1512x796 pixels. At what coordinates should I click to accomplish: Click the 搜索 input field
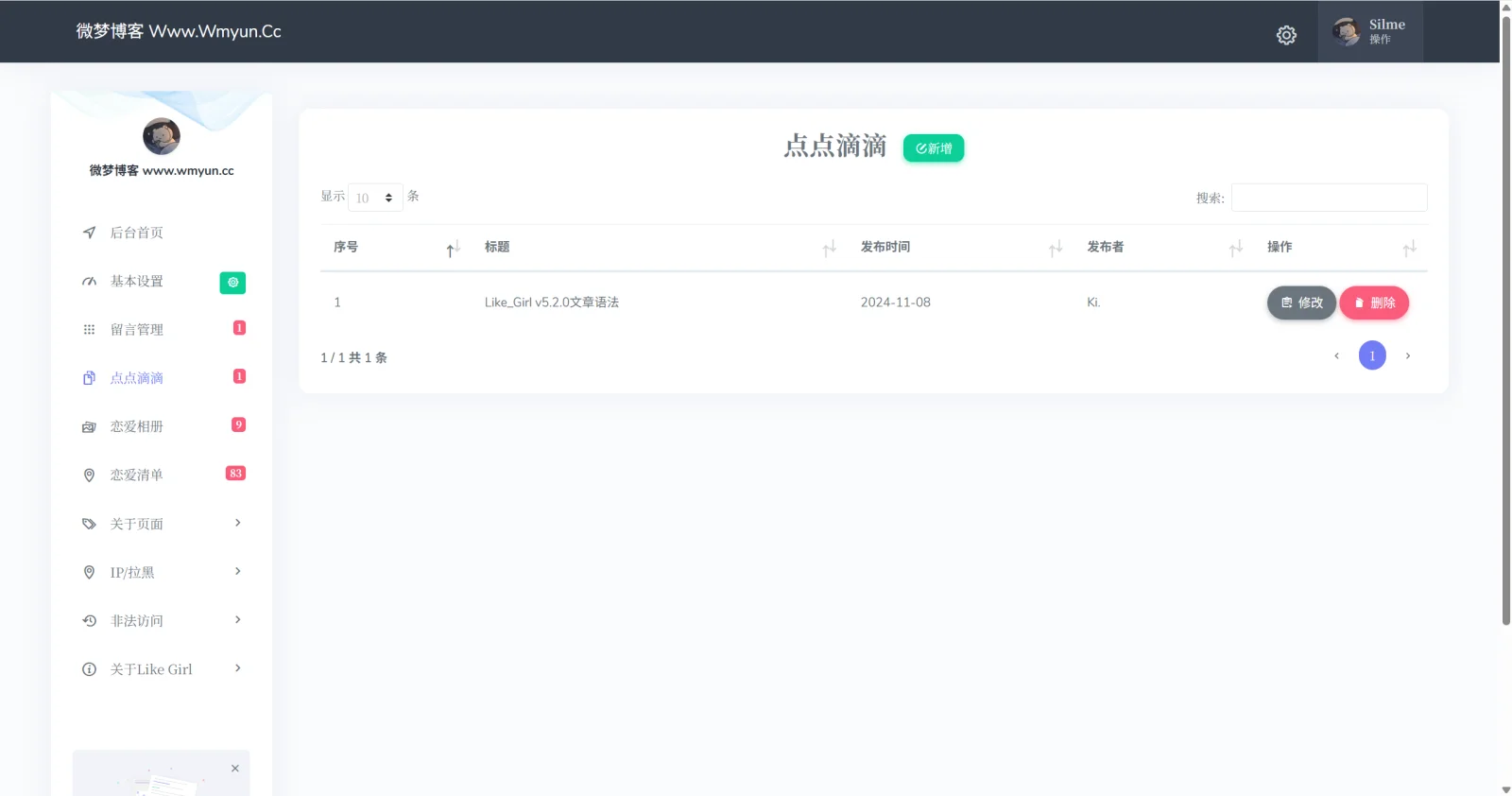(1329, 198)
